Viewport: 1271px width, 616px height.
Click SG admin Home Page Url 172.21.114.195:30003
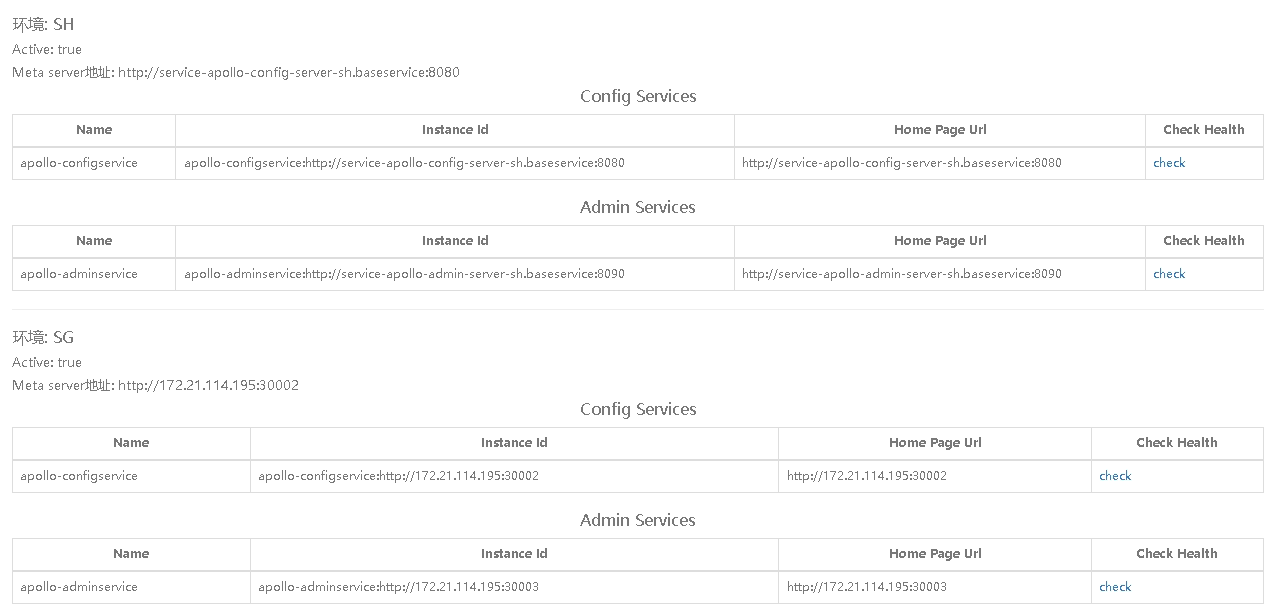[x=866, y=587]
